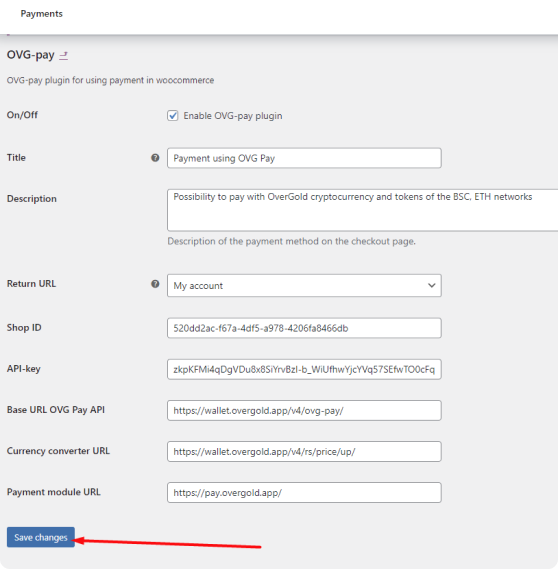Click the 'On/Off' label
This screenshot has height=569, width=558.
[x=22, y=115]
